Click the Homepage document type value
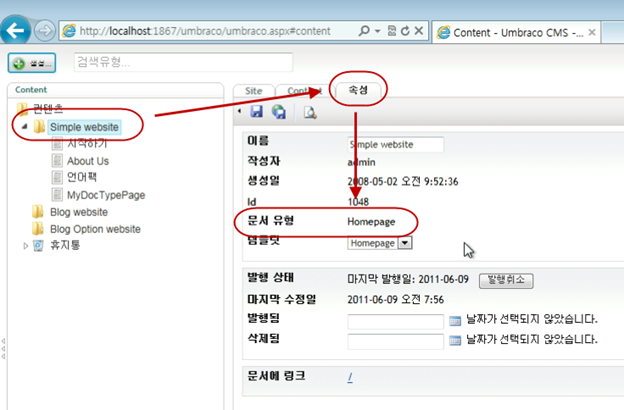This screenshot has width=624, height=410. pos(371,222)
